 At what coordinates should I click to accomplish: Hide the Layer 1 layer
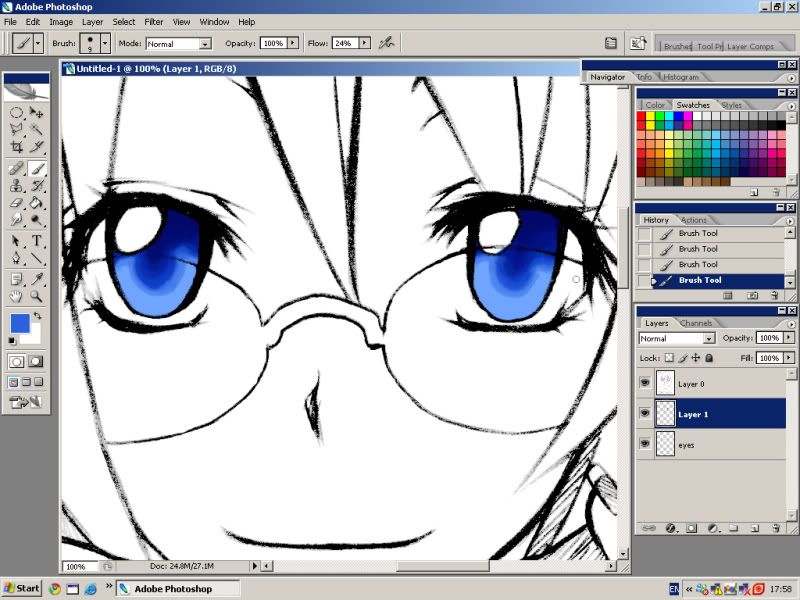click(645, 413)
